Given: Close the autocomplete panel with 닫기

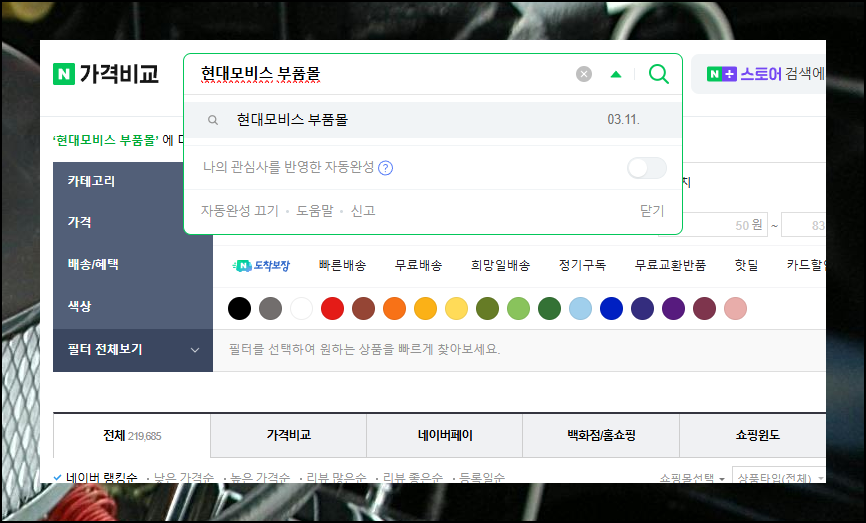Looking at the screenshot, I should pos(652,210).
